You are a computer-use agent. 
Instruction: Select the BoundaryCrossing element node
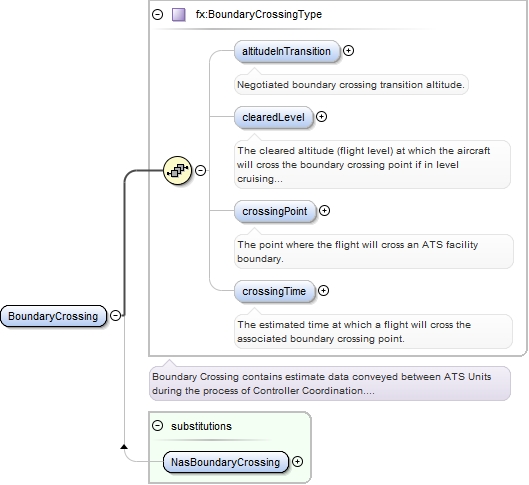(x=53, y=316)
